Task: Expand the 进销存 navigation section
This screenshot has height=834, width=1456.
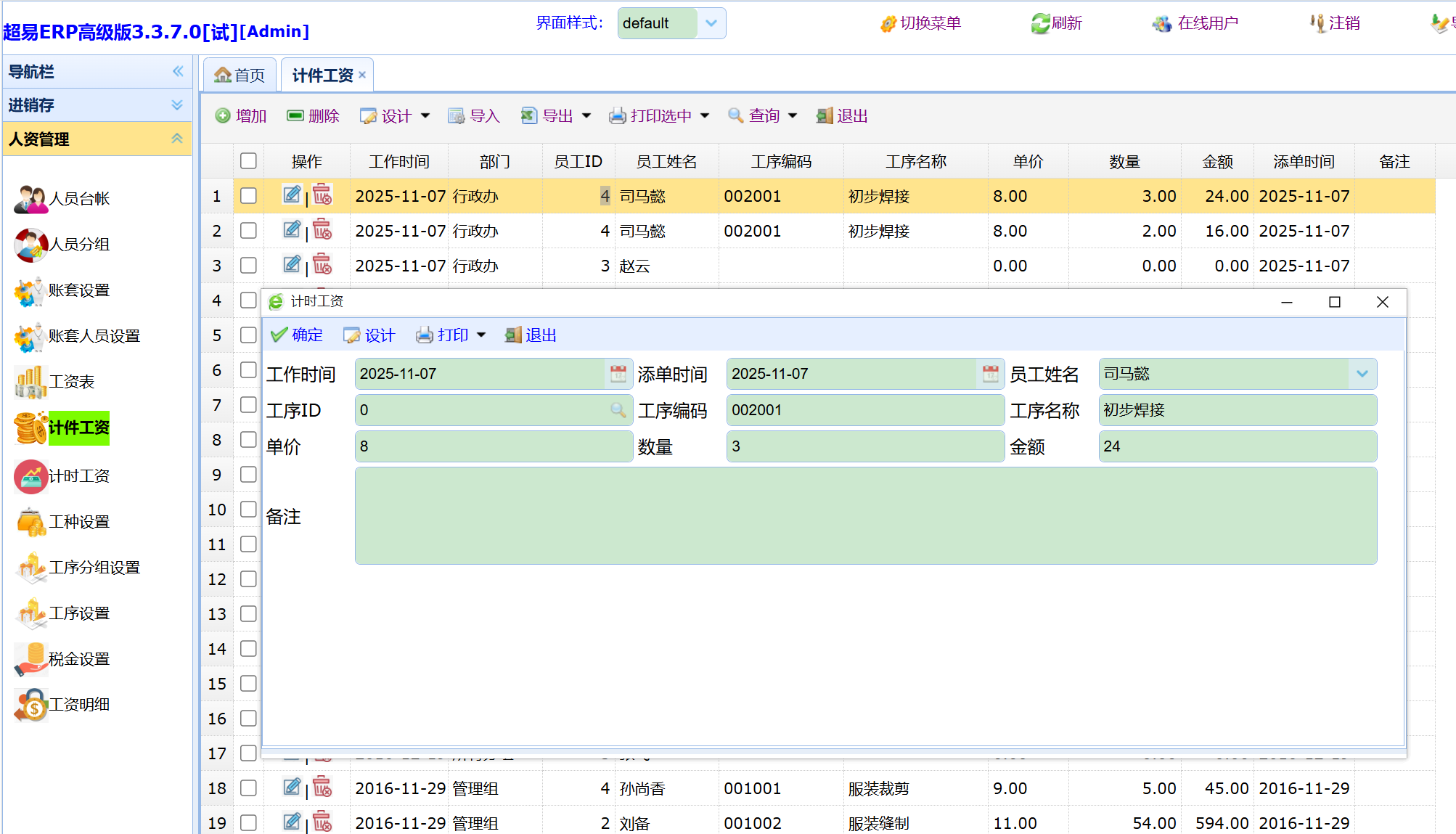Action: pyautogui.click(x=177, y=105)
